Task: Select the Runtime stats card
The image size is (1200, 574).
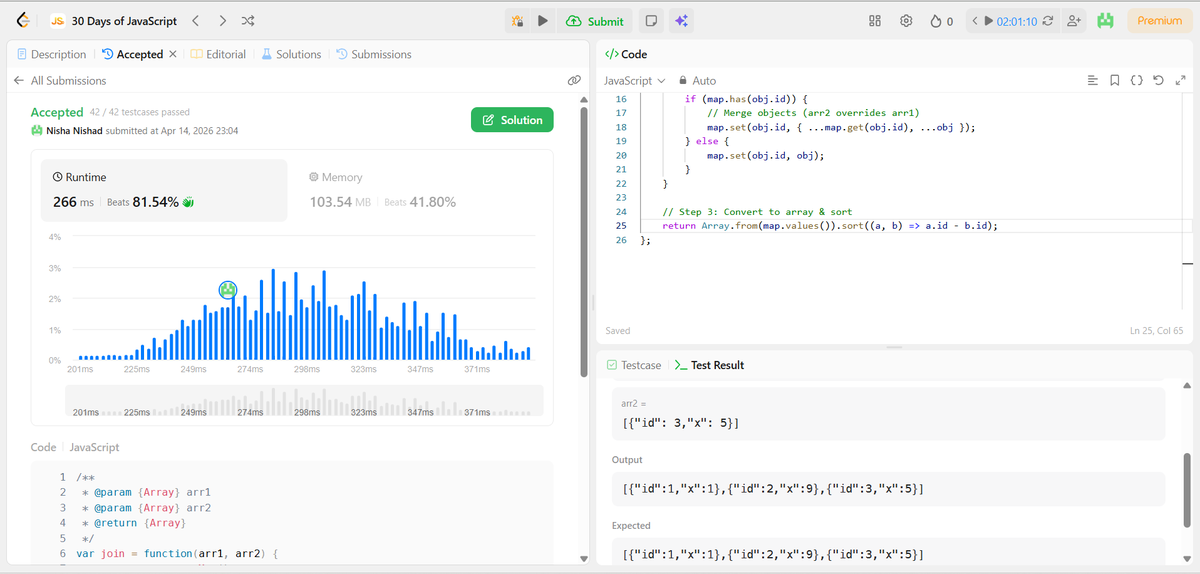Action: coord(162,190)
